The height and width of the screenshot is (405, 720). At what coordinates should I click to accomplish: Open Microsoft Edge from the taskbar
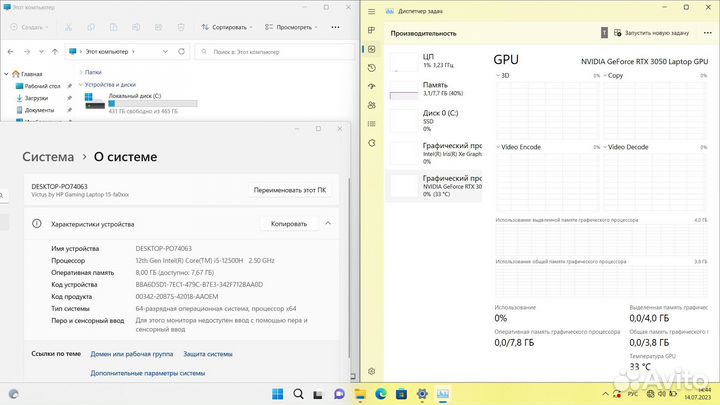[381, 394]
